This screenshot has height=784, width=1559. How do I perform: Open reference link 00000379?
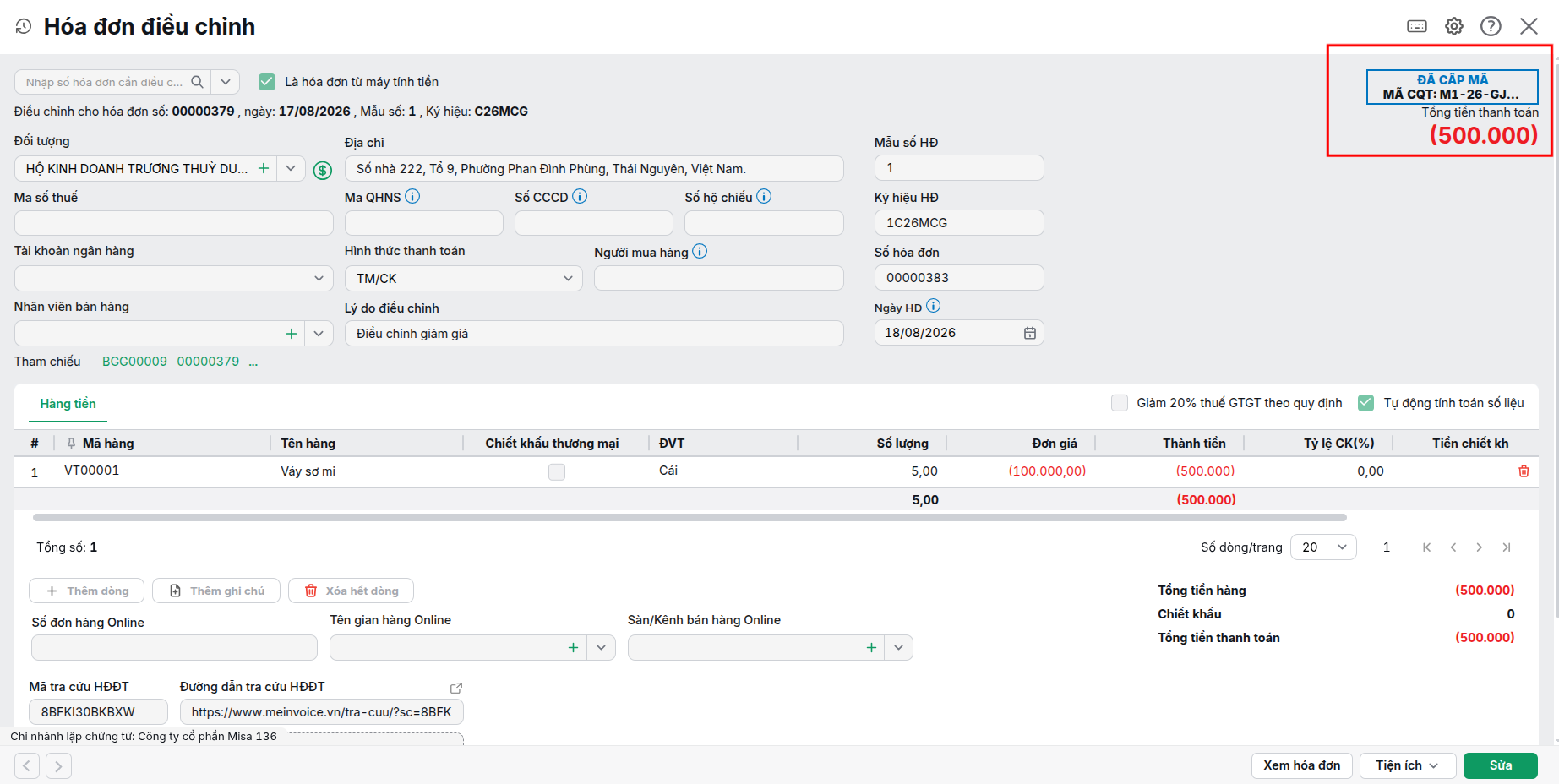208,362
